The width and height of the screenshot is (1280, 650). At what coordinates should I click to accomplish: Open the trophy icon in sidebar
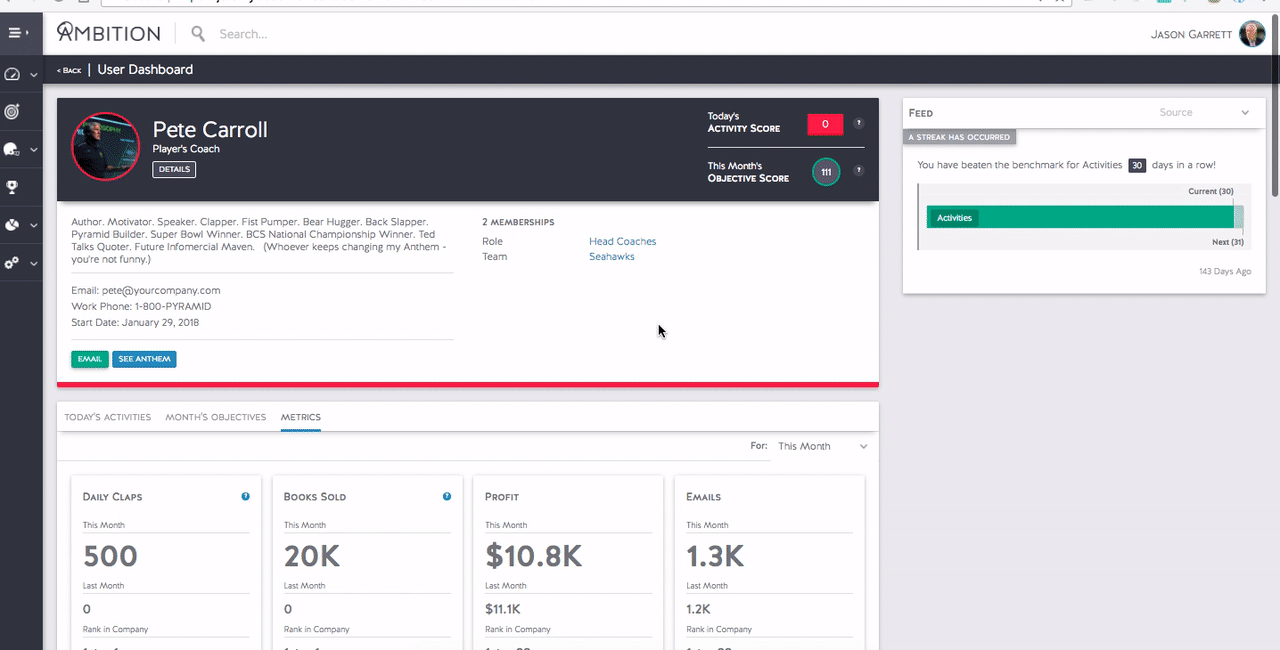12,187
